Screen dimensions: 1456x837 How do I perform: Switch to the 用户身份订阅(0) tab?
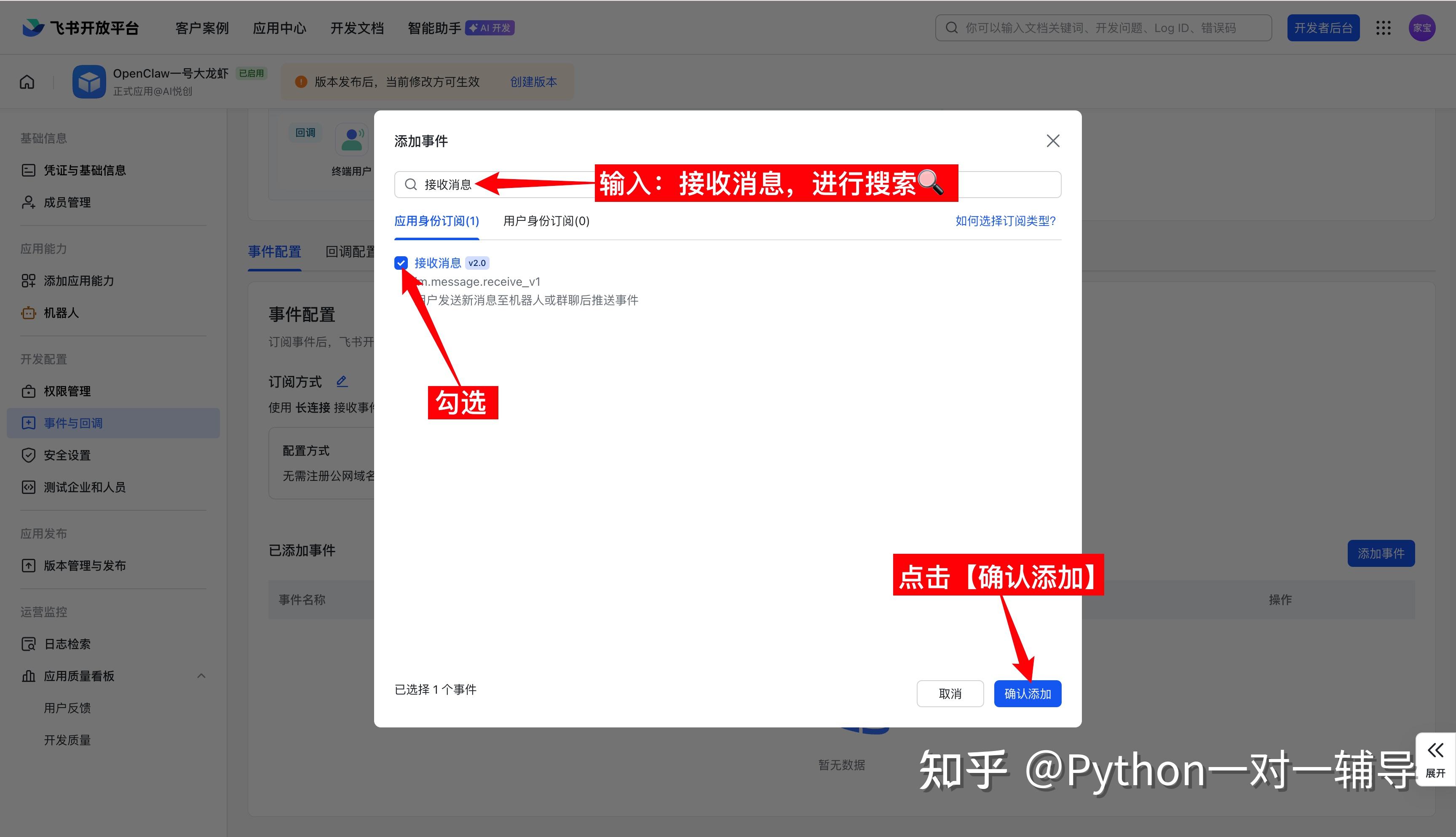(x=546, y=221)
